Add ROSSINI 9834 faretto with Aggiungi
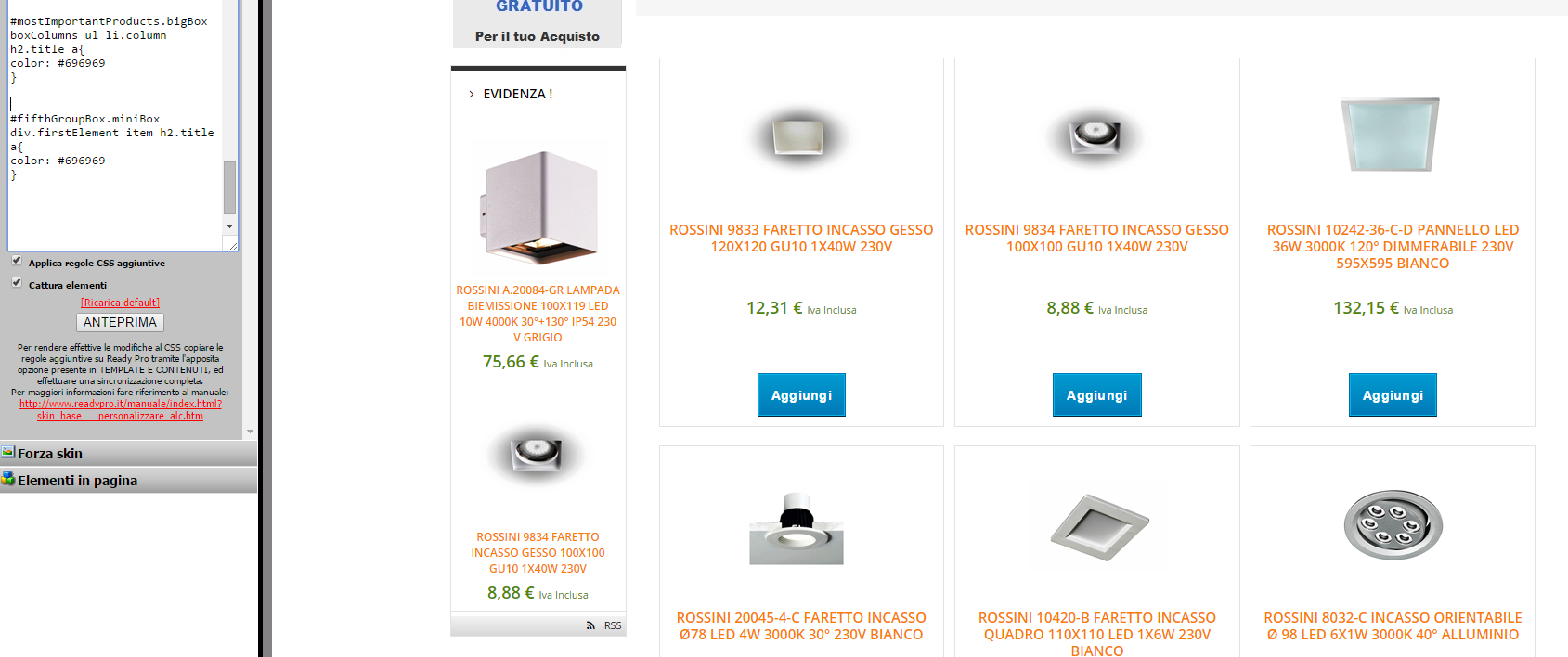This screenshot has width=1568, height=657. coord(1096,395)
